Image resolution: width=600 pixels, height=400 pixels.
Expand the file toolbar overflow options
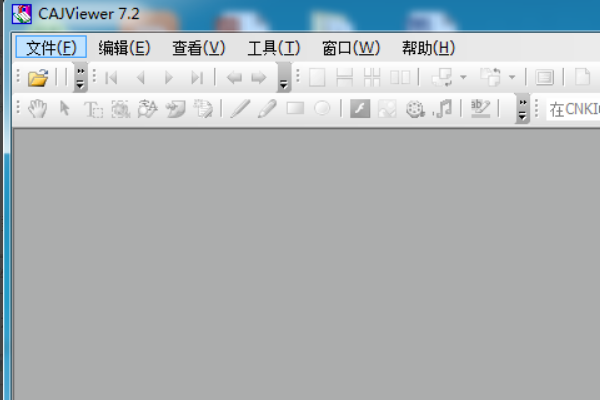(x=80, y=78)
